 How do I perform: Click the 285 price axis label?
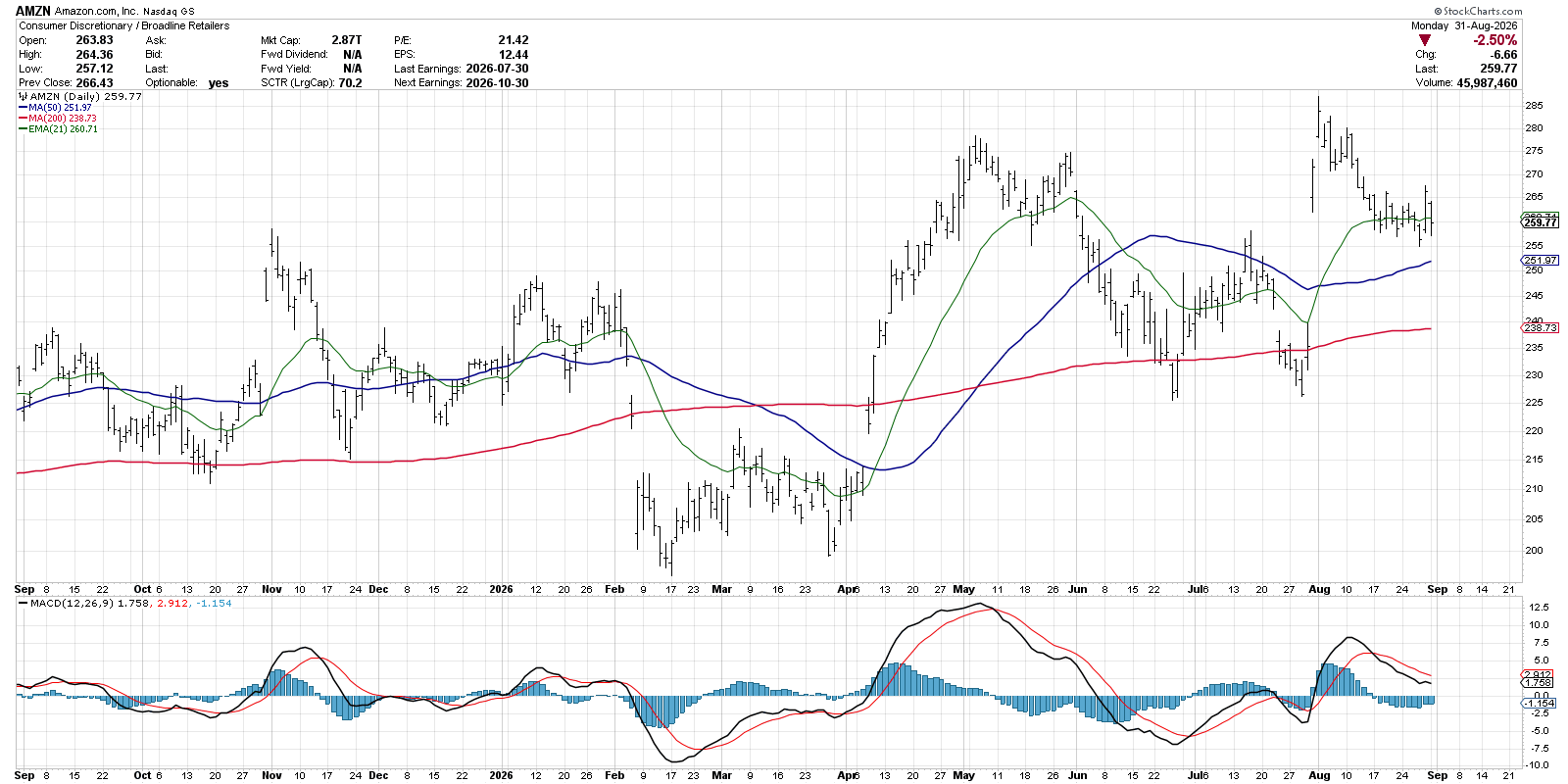click(x=1534, y=106)
